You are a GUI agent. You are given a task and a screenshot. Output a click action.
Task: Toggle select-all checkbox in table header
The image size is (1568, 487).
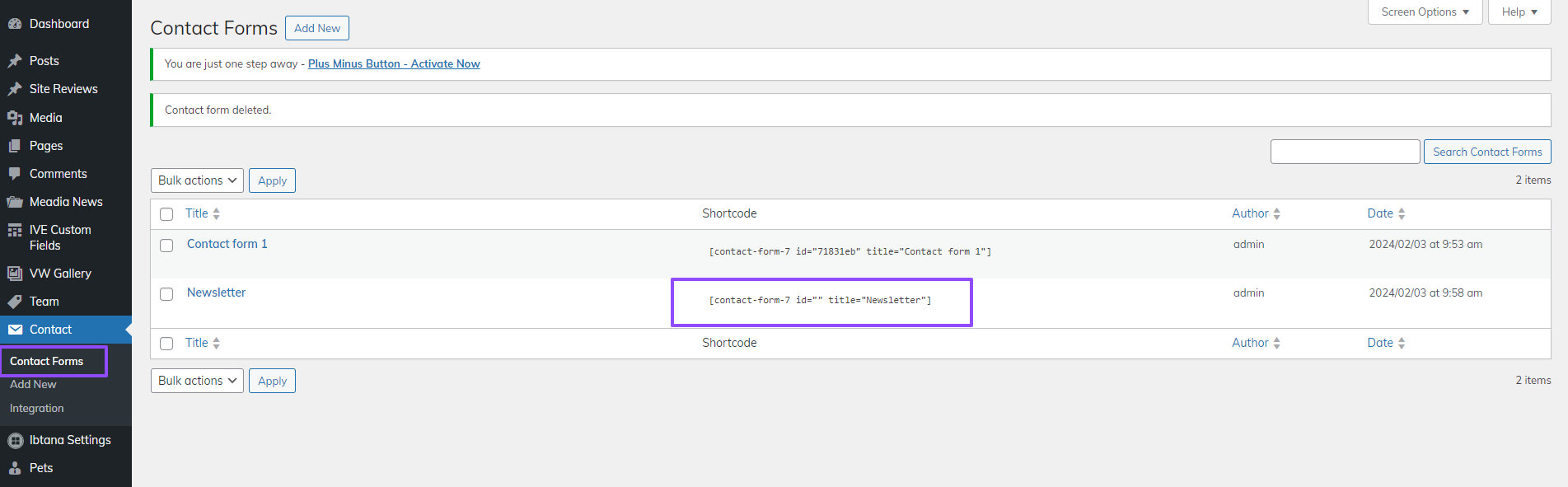166,214
